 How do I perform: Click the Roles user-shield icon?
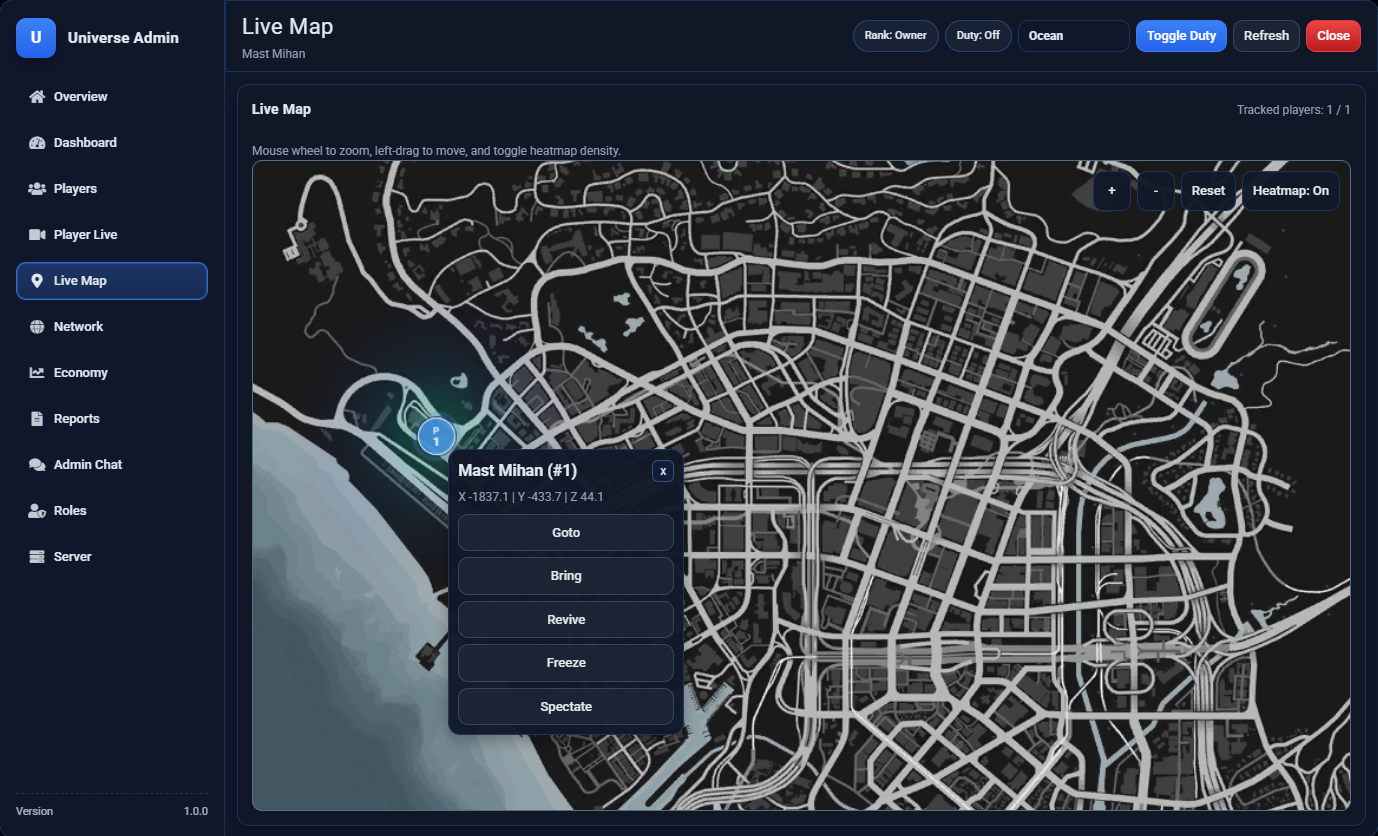click(37, 511)
